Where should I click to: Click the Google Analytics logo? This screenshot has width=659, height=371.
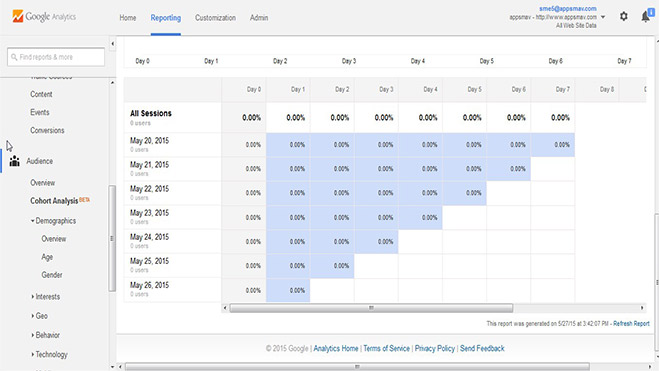coord(44,17)
